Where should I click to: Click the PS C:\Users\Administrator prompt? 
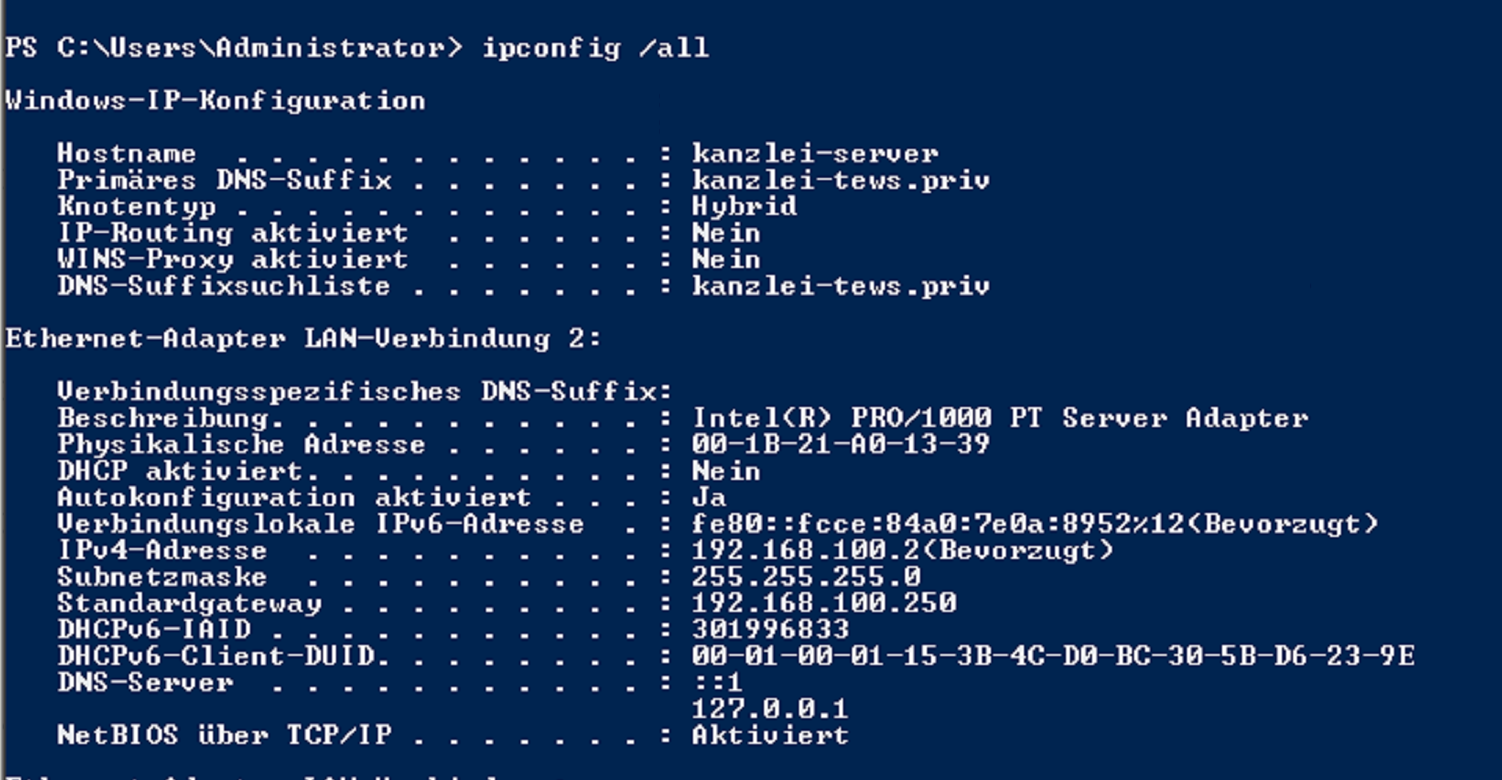tap(234, 48)
